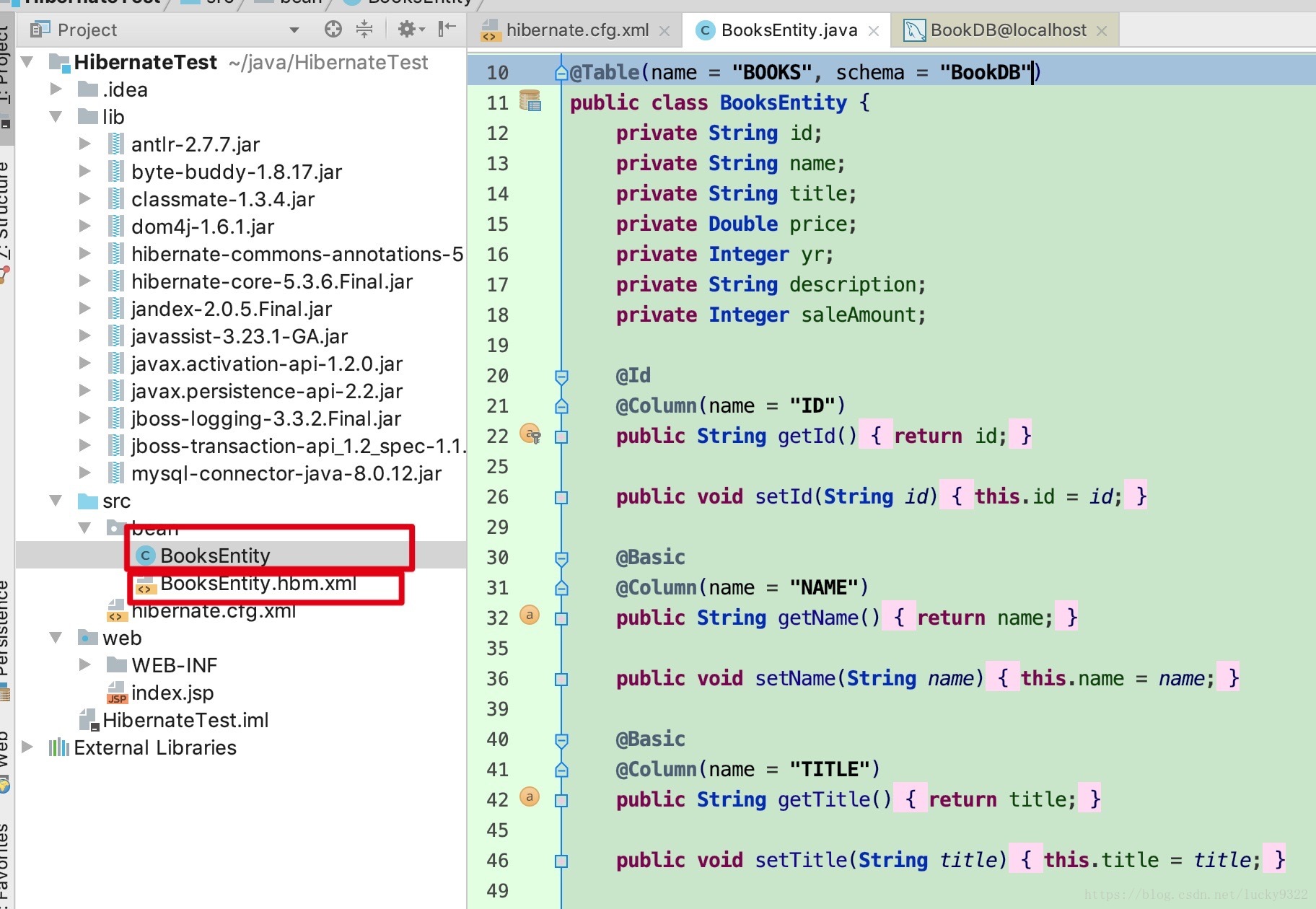This screenshot has height=909, width=1316.
Task: Close the BookDB@localhost tab
Action: click(1102, 31)
